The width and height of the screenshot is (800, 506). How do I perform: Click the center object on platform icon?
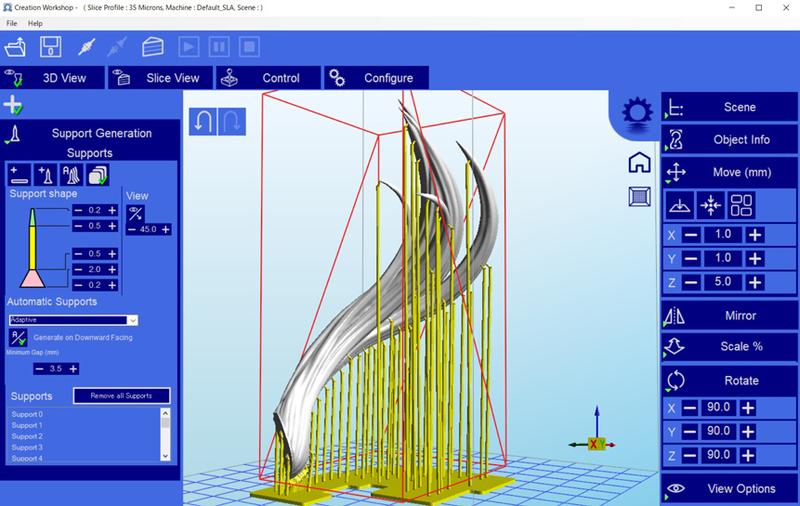710,205
